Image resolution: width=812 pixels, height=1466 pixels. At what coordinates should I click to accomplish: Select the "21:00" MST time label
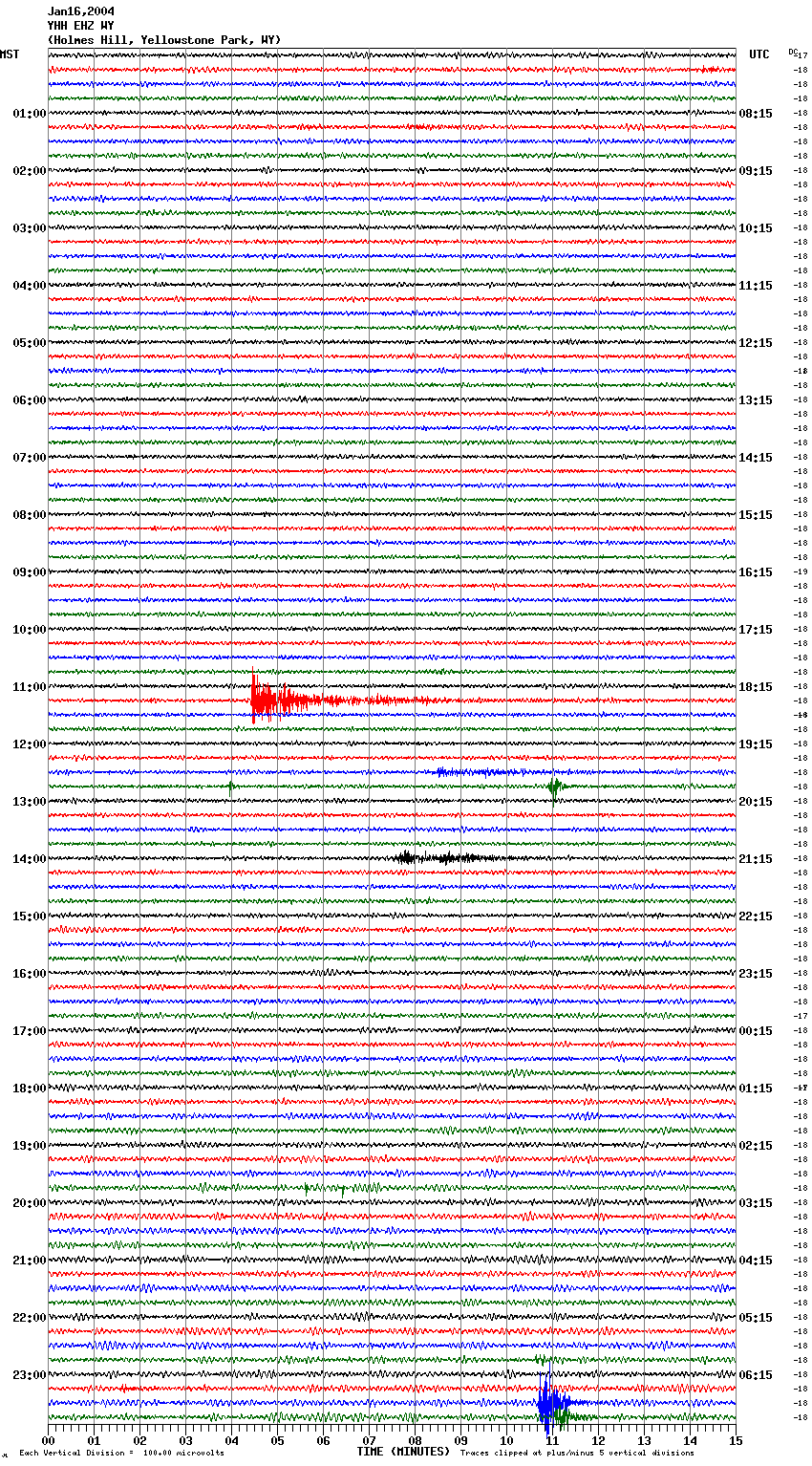click(30, 1261)
